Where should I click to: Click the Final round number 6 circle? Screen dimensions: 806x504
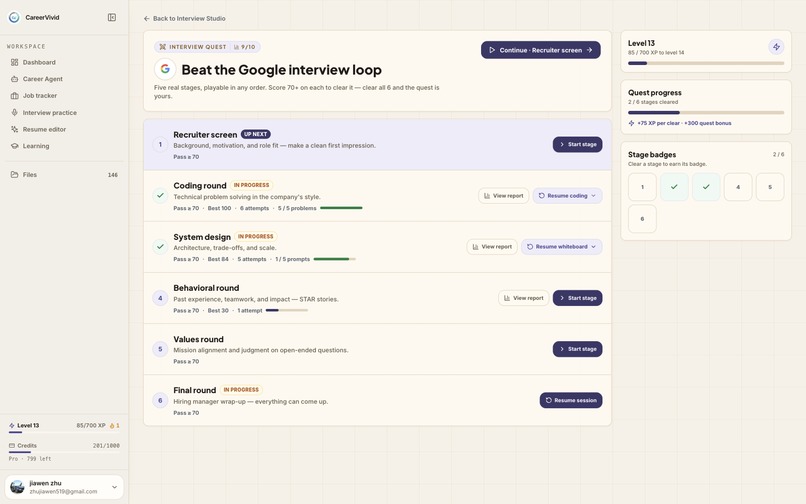point(160,400)
